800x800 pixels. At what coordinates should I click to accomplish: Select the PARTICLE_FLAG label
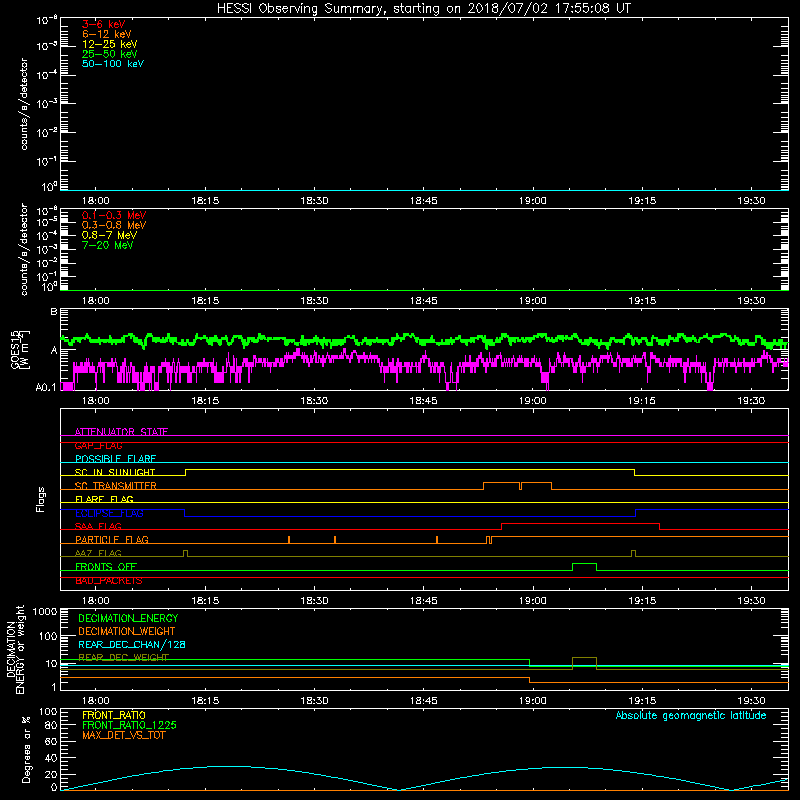[x=112, y=539]
